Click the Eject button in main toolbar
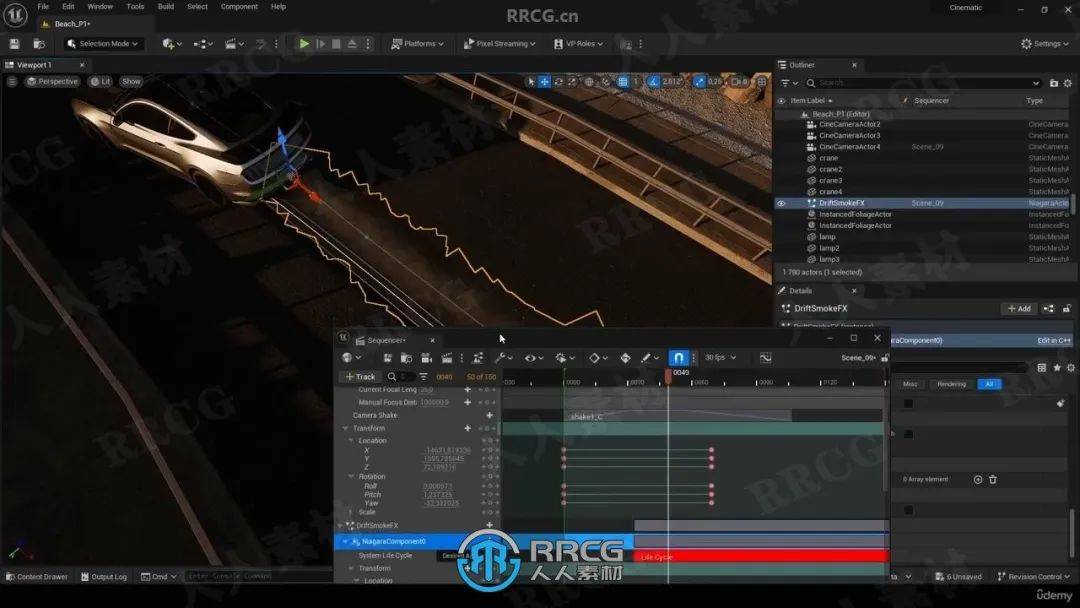The image size is (1080, 608). click(352, 43)
